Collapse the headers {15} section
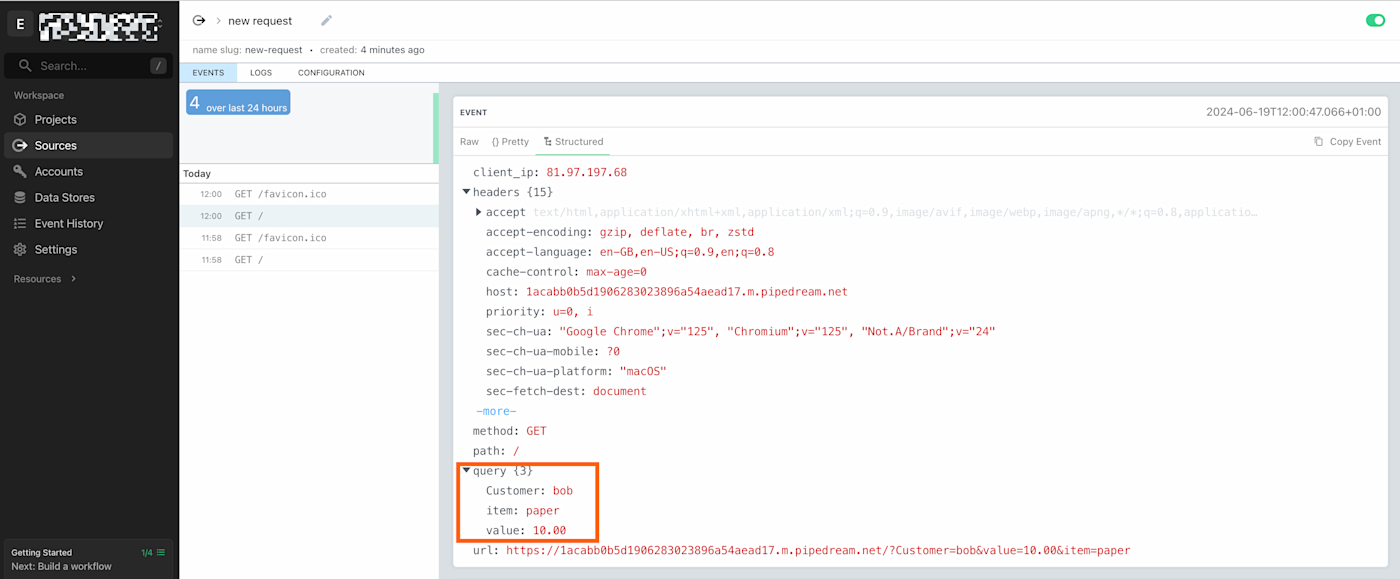 467,192
